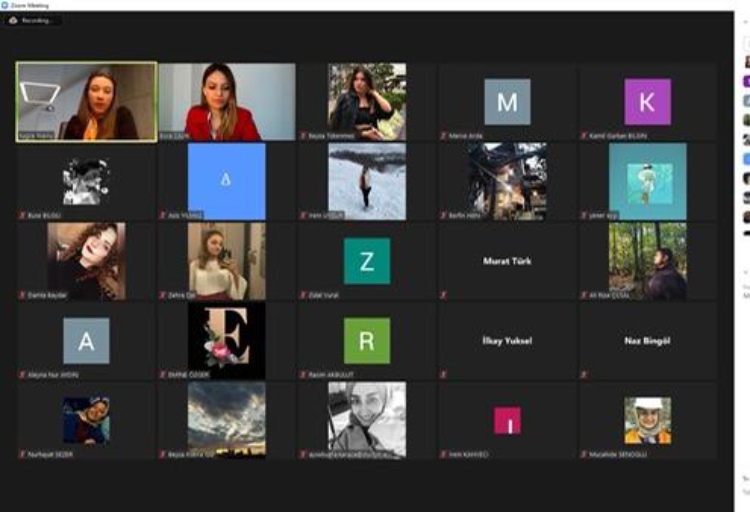Image resolution: width=750 pixels, height=512 pixels.
Task: Click the Zoom logo in title bar
Action: coord(4,5)
